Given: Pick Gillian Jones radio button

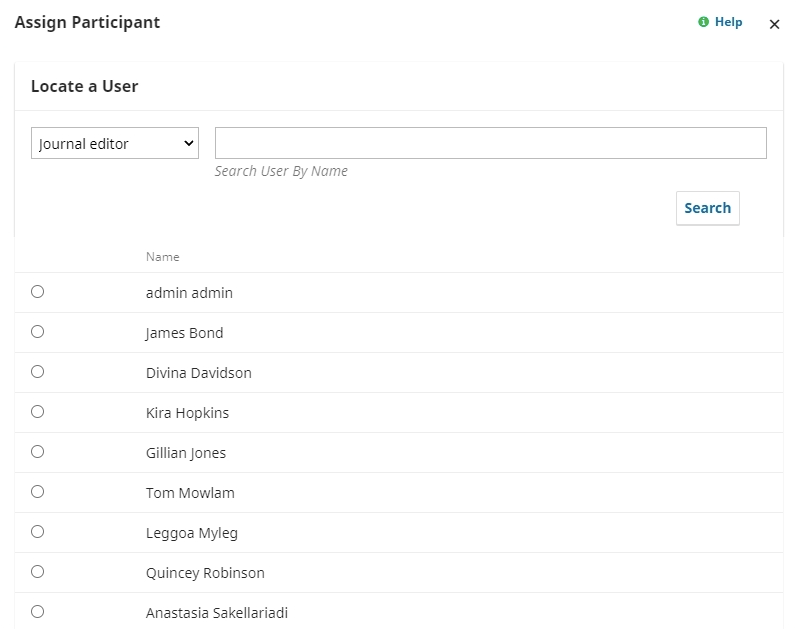Looking at the screenshot, I should click(38, 452).
